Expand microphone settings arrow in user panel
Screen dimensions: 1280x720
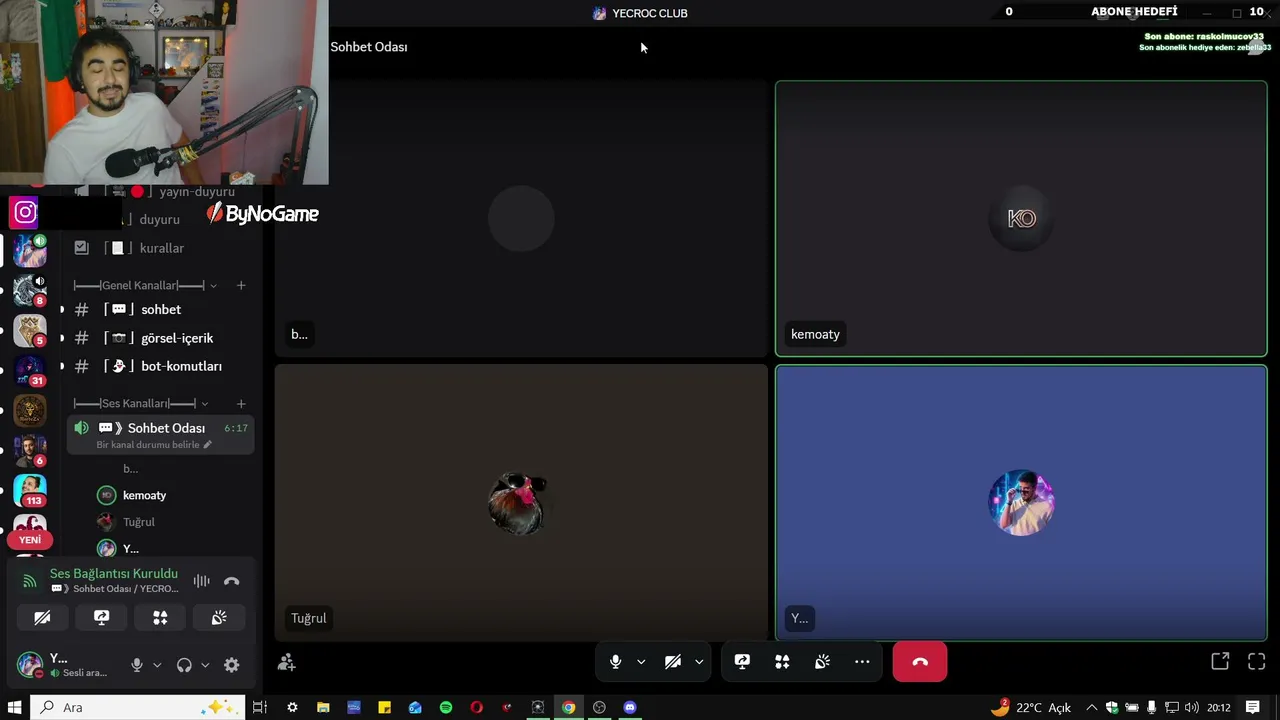(x=157, y=665)
